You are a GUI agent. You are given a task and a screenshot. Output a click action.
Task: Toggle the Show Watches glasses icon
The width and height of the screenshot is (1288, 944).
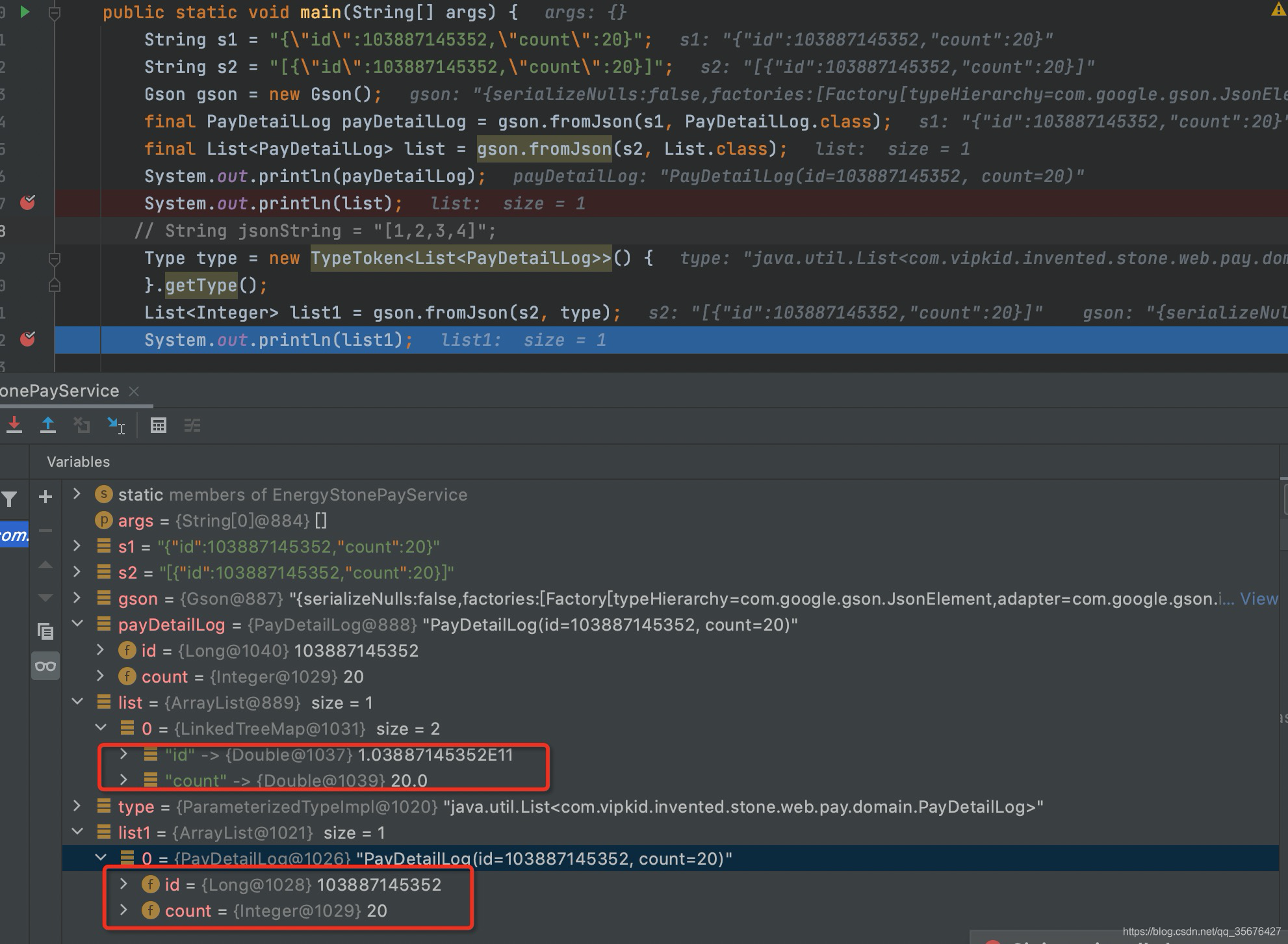point(45,666)
